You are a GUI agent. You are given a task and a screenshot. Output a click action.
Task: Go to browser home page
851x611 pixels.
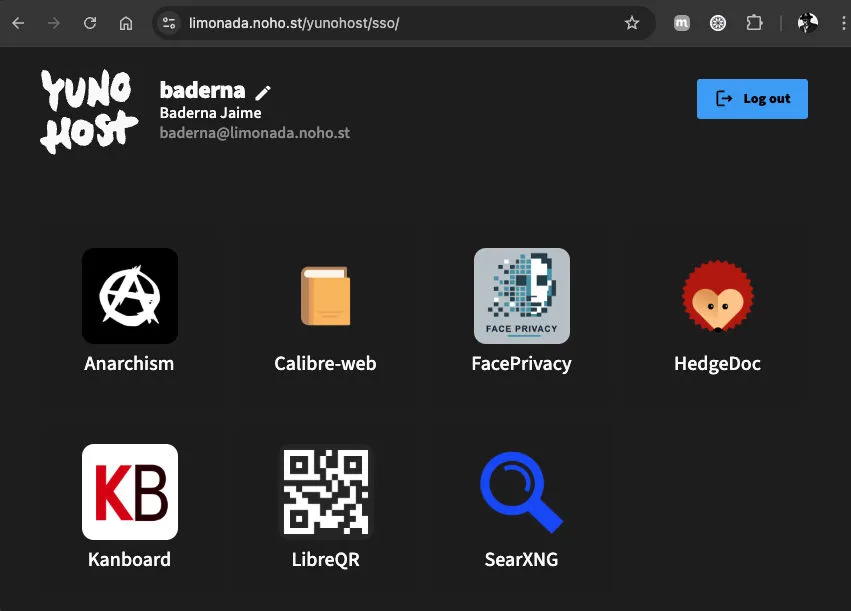[126, 23]
